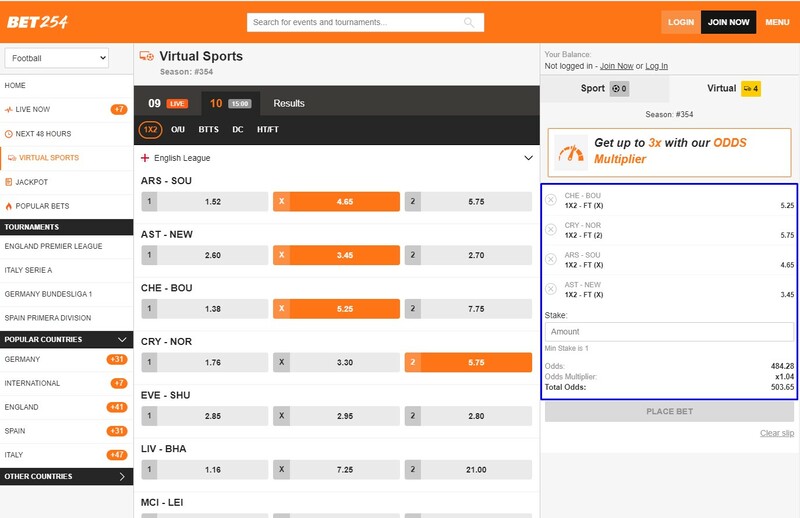Select the 1X2 market tab
800x518 pixels.
coord(151,130)
